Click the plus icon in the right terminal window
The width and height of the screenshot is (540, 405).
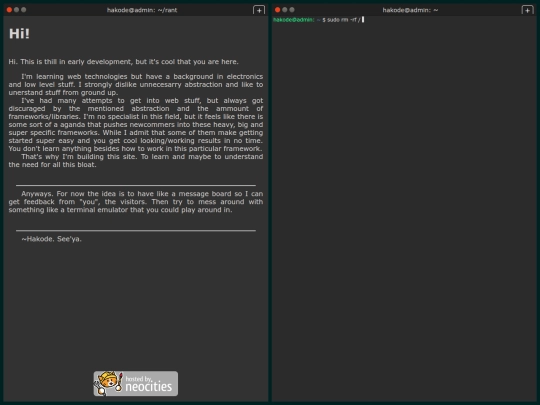[x=527, y=10]
